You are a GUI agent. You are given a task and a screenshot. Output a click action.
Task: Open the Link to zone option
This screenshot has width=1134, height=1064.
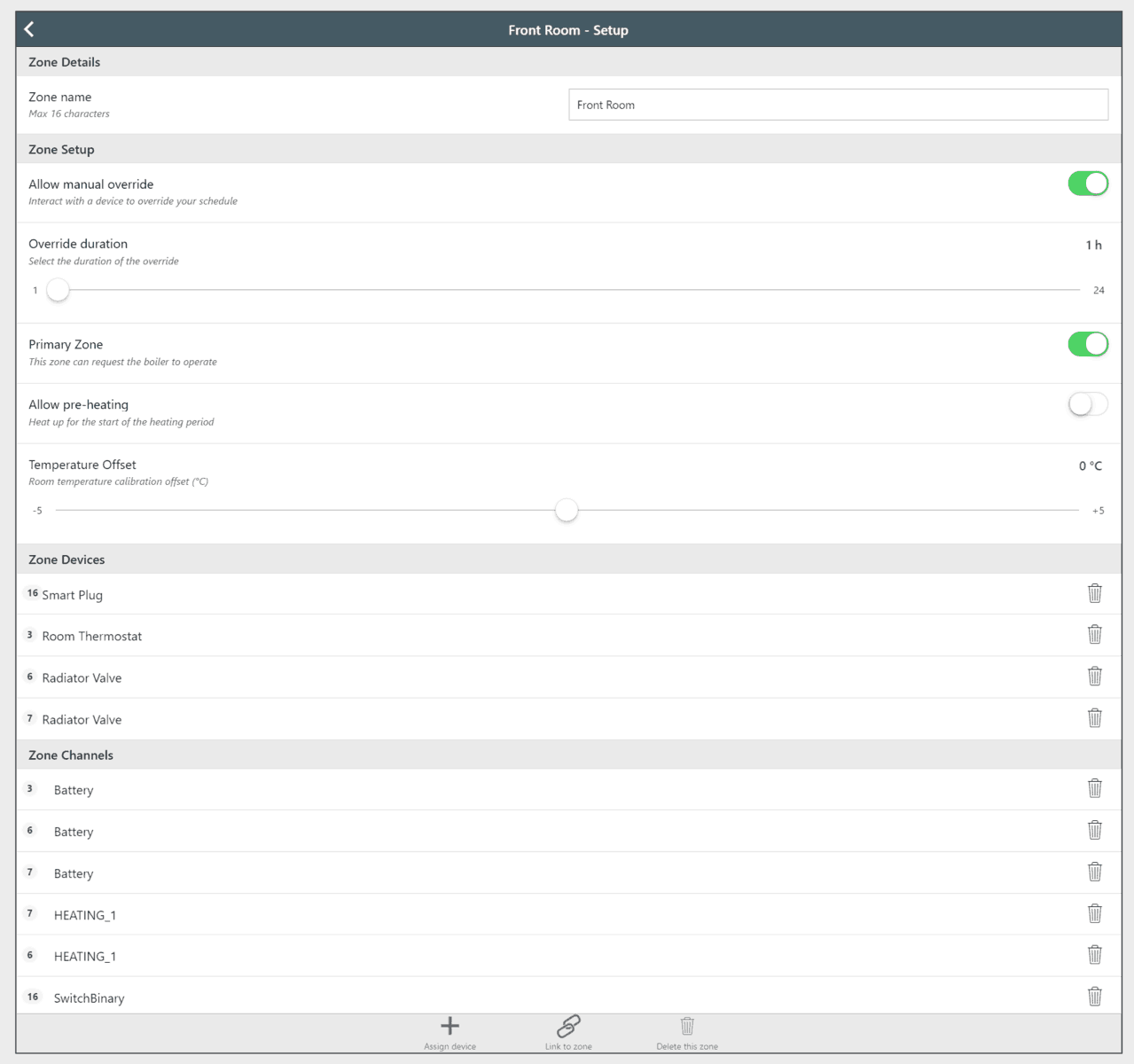click(568, 1027)
